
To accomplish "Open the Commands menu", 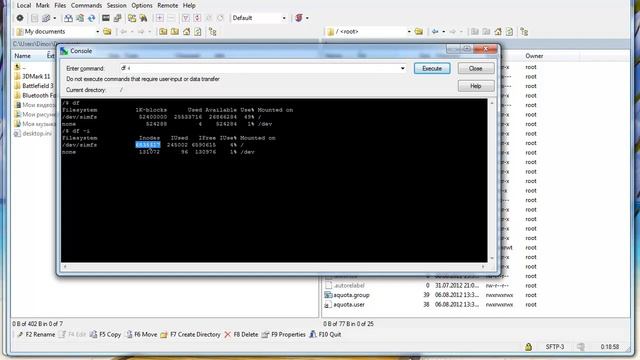I will [x=87, y=5].
